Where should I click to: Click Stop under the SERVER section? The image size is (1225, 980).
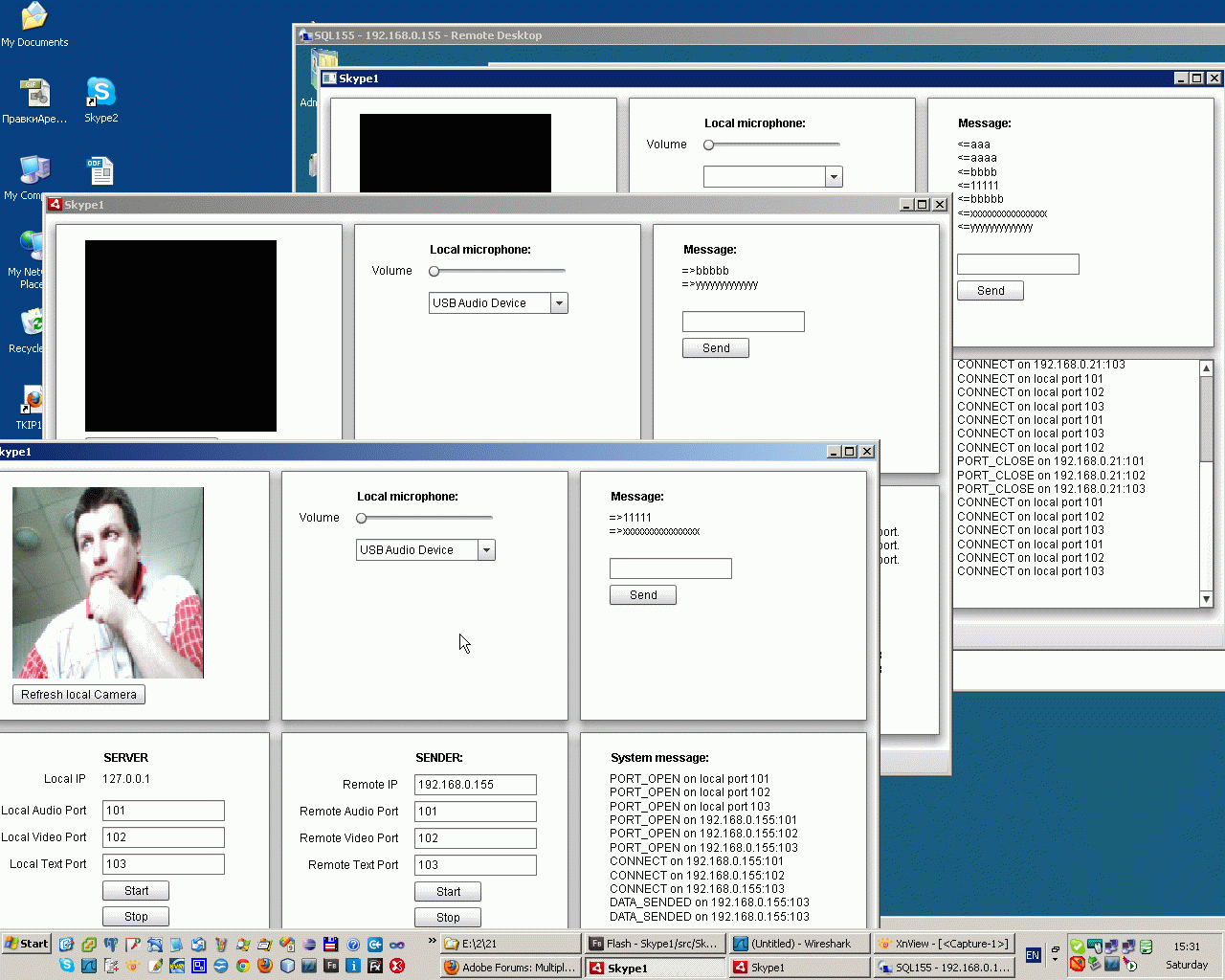point(136,917)
